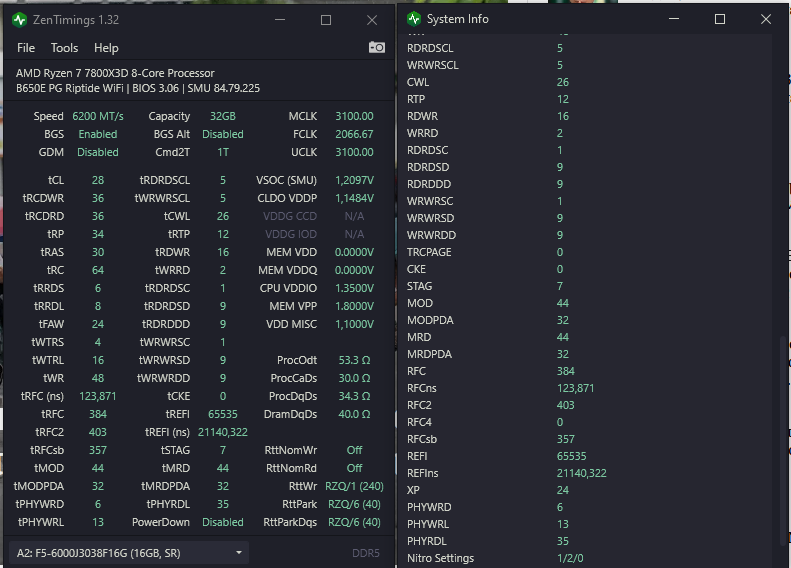Click the CLDO VDDP voltage 1,1484V

(x=354, y=198)
